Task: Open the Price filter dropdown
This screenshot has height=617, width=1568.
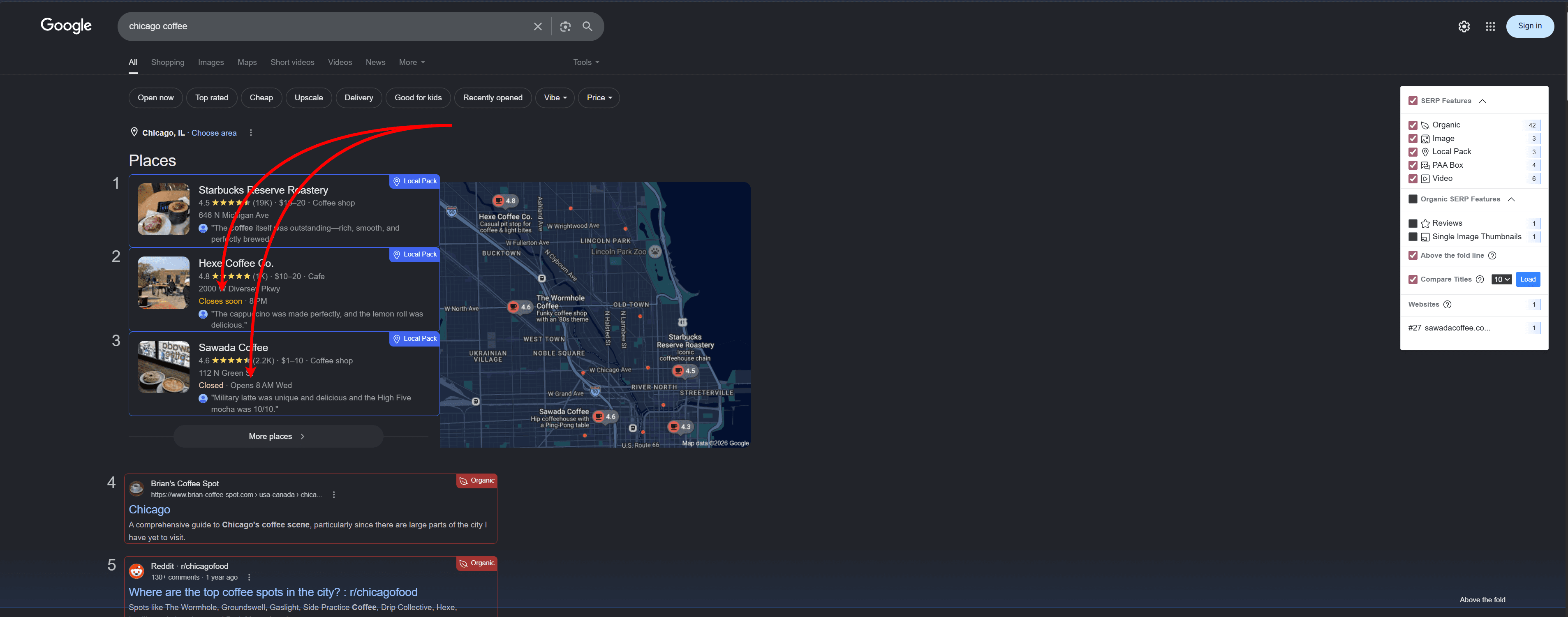Action: [x=599, y=98]
